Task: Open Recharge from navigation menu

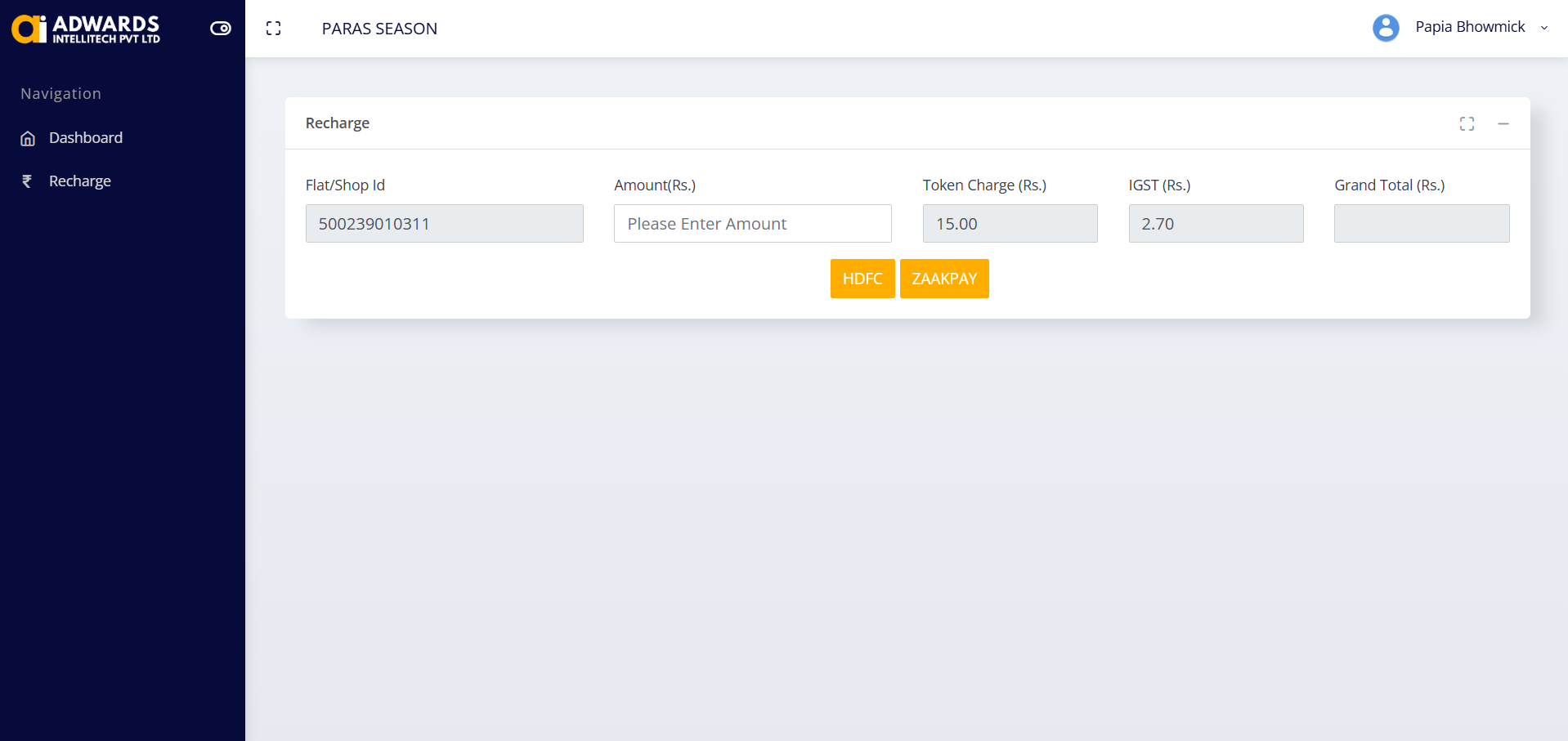Action: [x=80, y=181]
